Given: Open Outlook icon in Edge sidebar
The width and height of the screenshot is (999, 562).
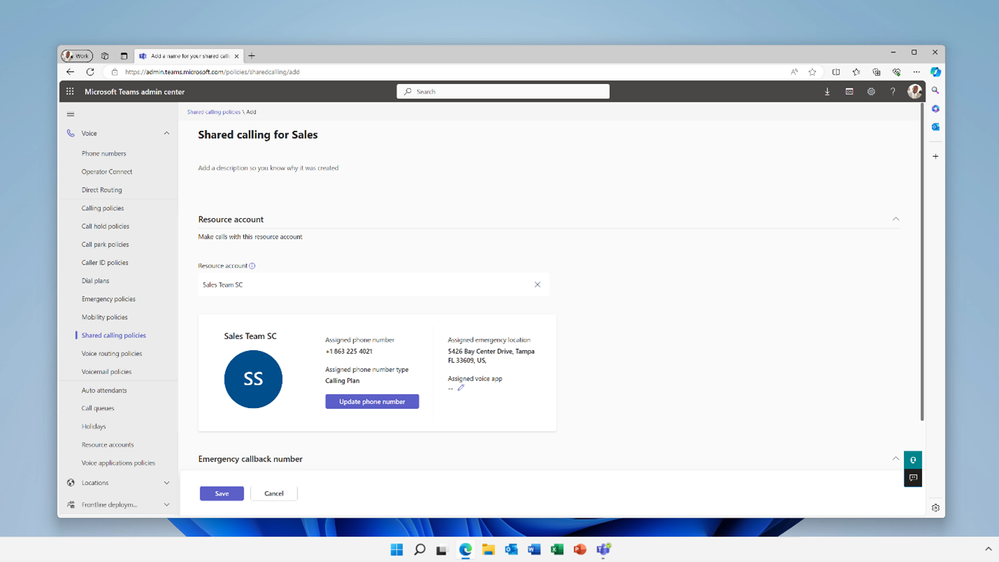Looking at the screenshot, I should (935, 127).
